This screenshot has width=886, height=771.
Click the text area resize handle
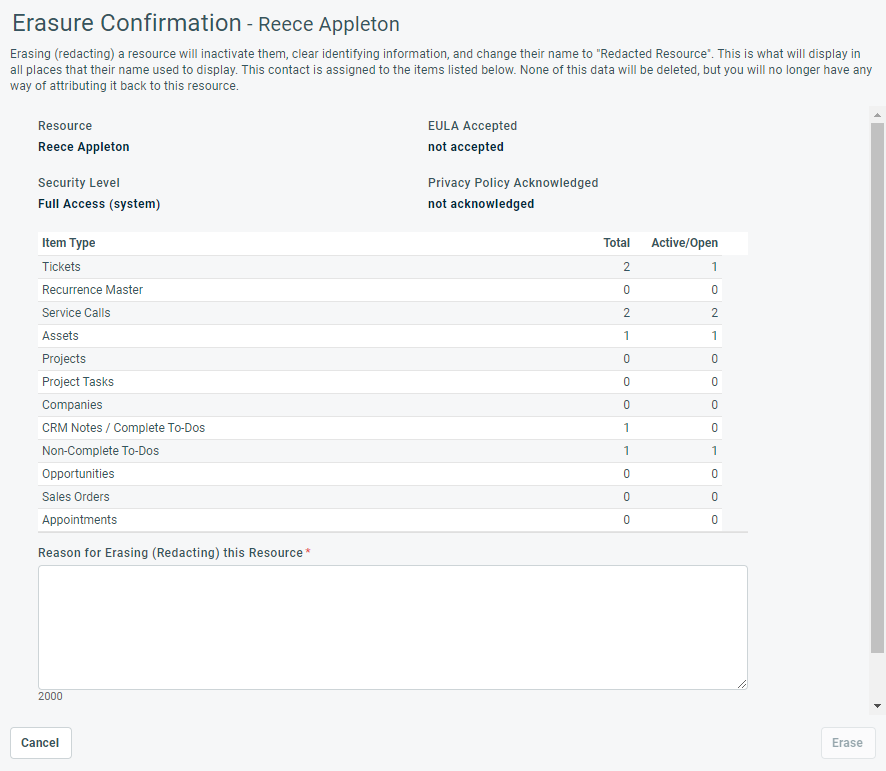tap(741, 683)
